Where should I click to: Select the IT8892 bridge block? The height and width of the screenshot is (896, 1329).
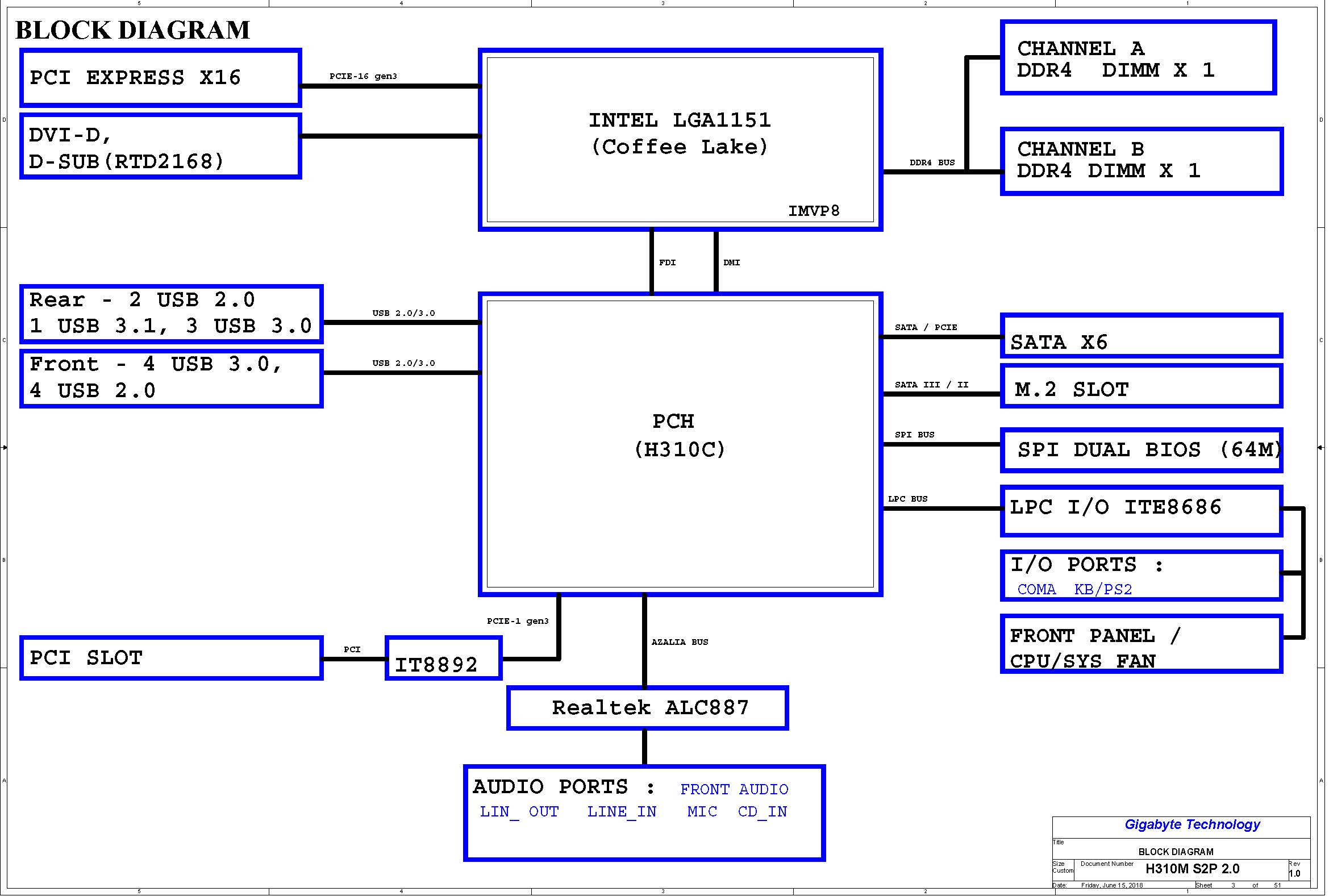tap(443, 658)
